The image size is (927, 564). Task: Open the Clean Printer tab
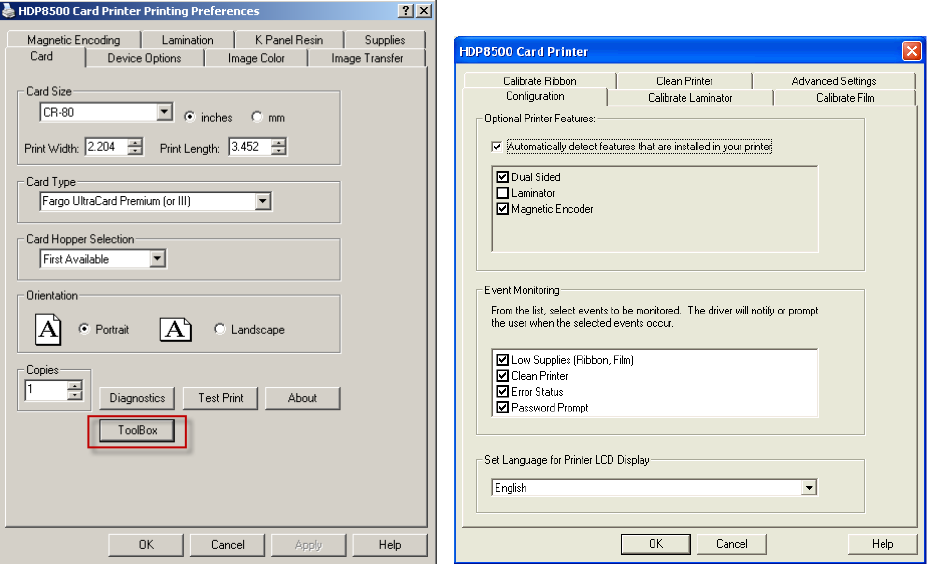(684, 80)
